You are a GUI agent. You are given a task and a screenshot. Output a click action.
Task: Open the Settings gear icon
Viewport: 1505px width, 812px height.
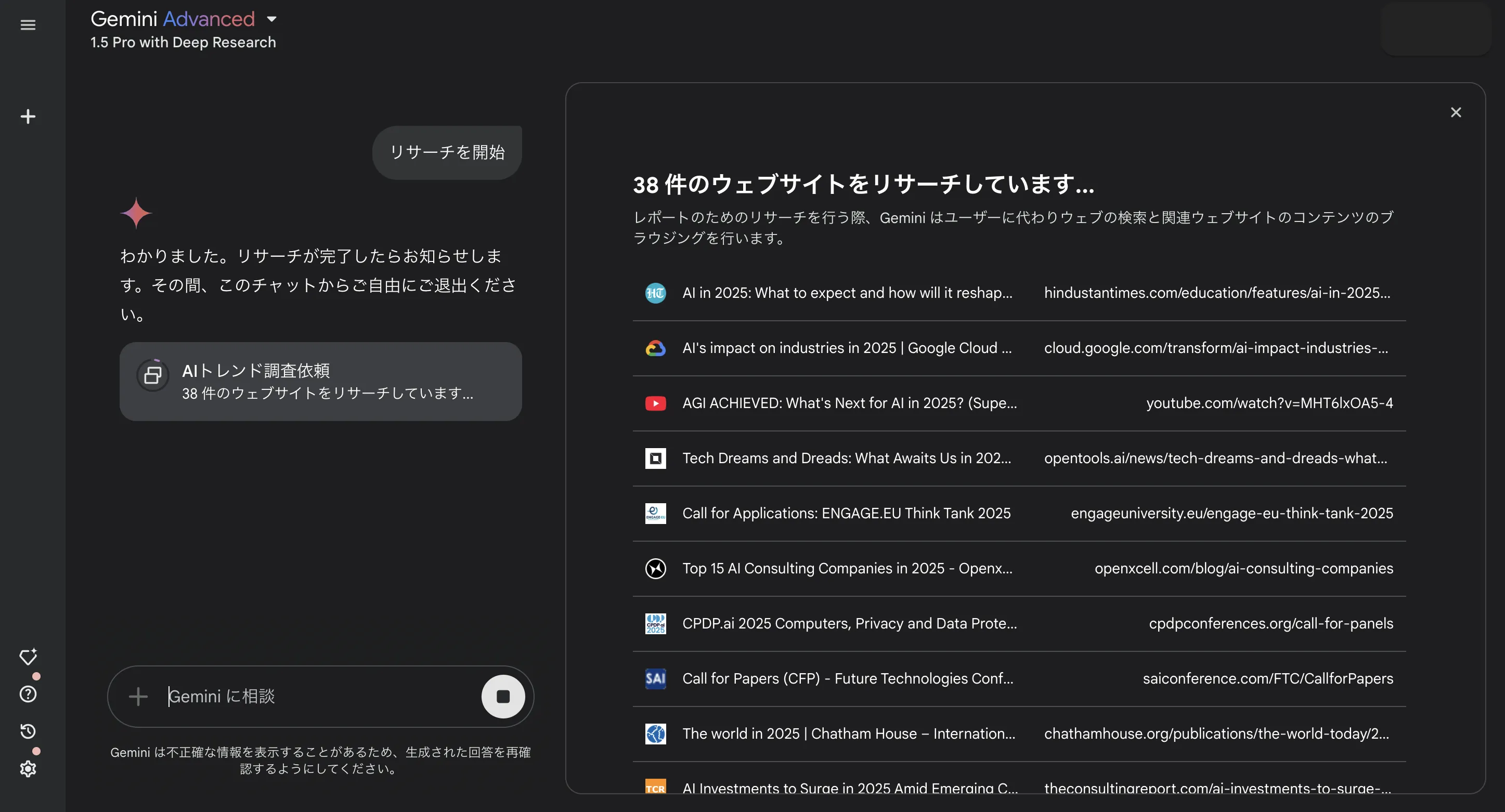[28, 769]
